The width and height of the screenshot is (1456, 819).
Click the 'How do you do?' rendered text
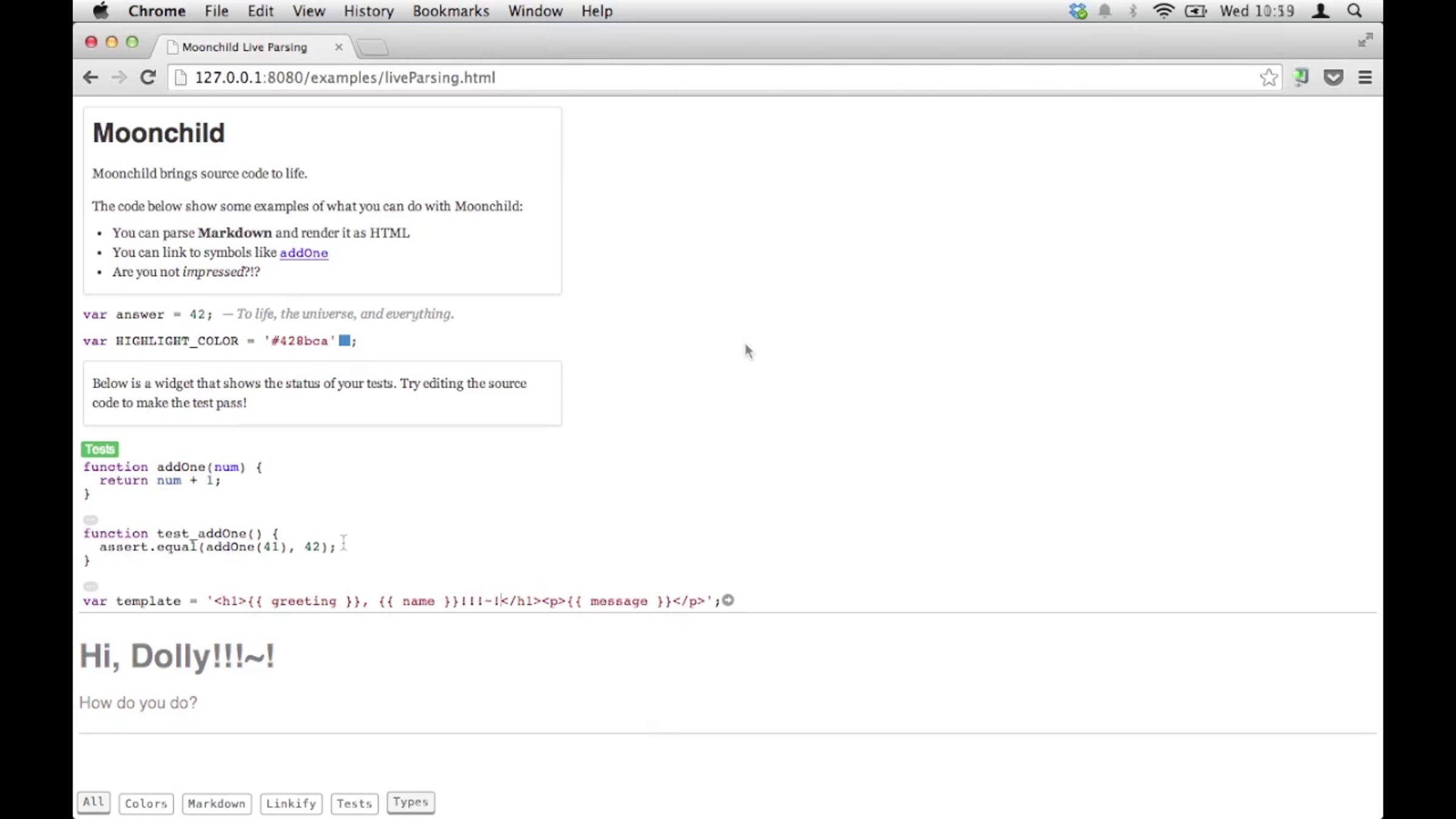tap(138, 703)
